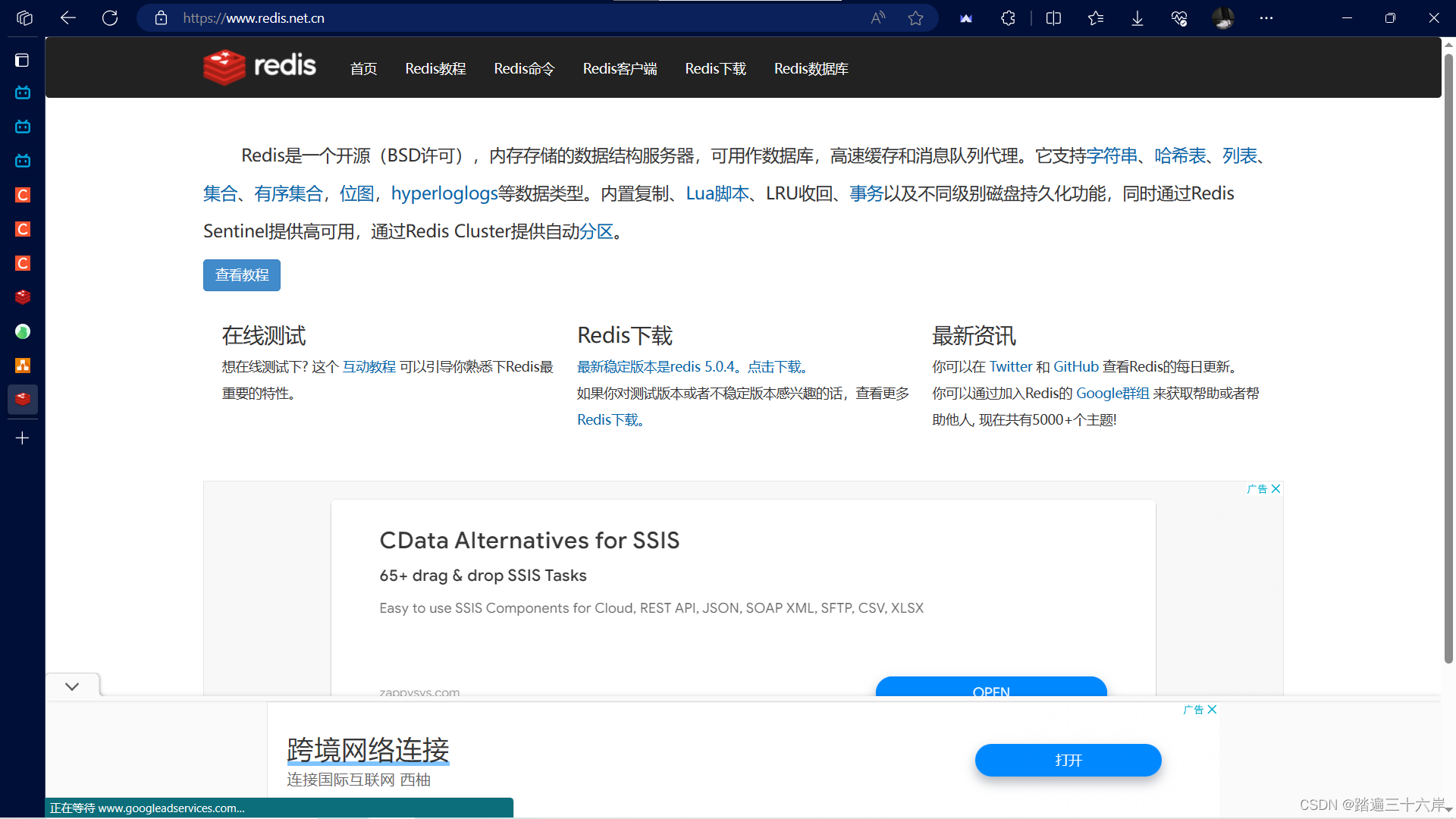Click the browser back arrow
Screen dimensions: 1456x819
(x=68, y=18)
